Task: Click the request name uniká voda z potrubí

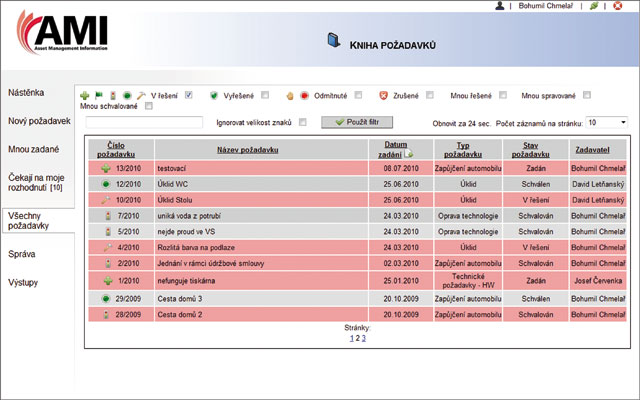Action: coord(189,216)
